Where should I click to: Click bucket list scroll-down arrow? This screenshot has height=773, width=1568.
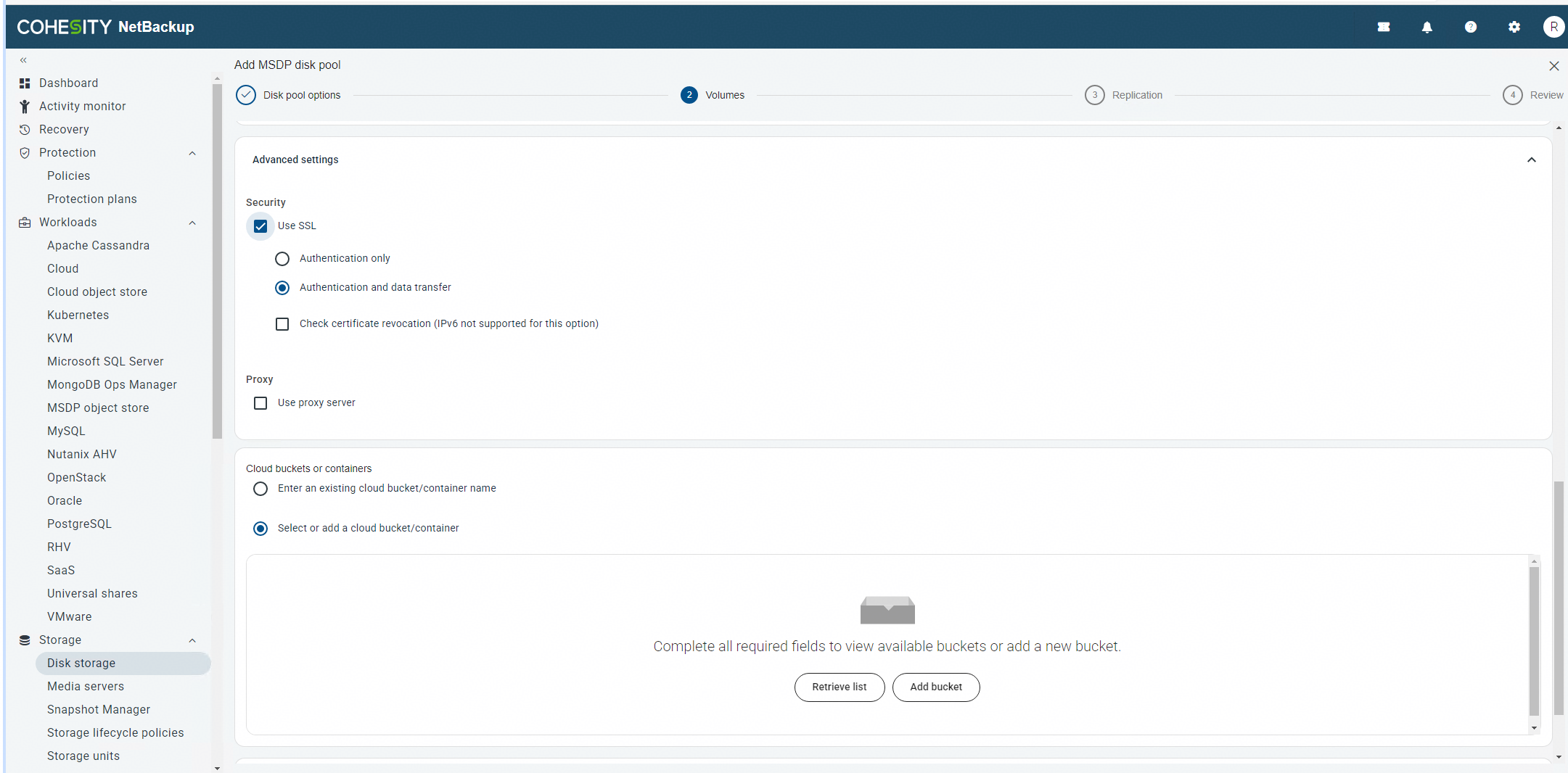tap(1534, 728)
